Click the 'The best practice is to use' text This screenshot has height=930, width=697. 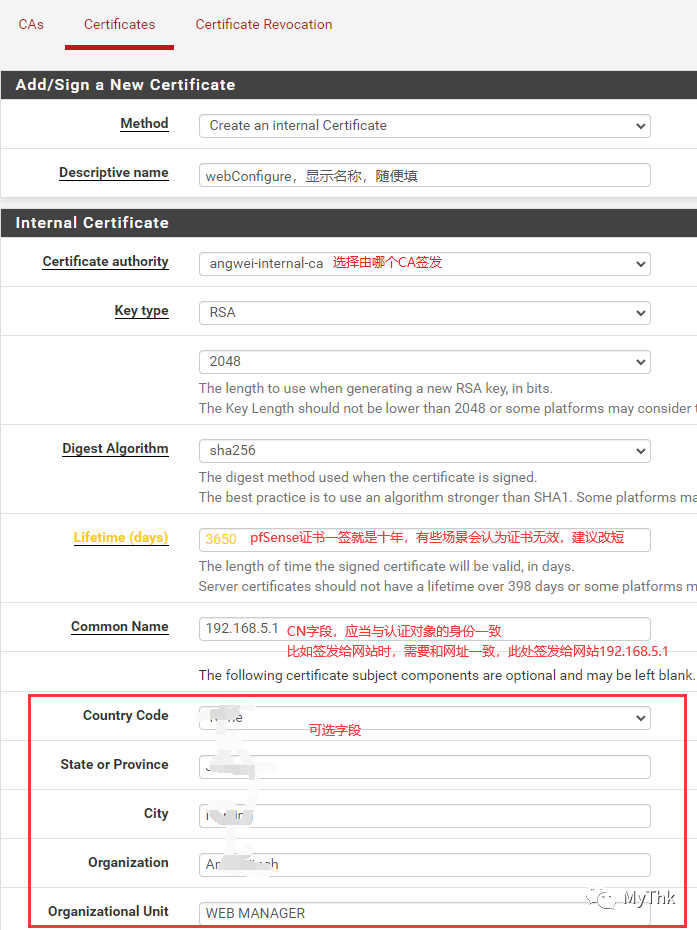[x=448, y=498]
